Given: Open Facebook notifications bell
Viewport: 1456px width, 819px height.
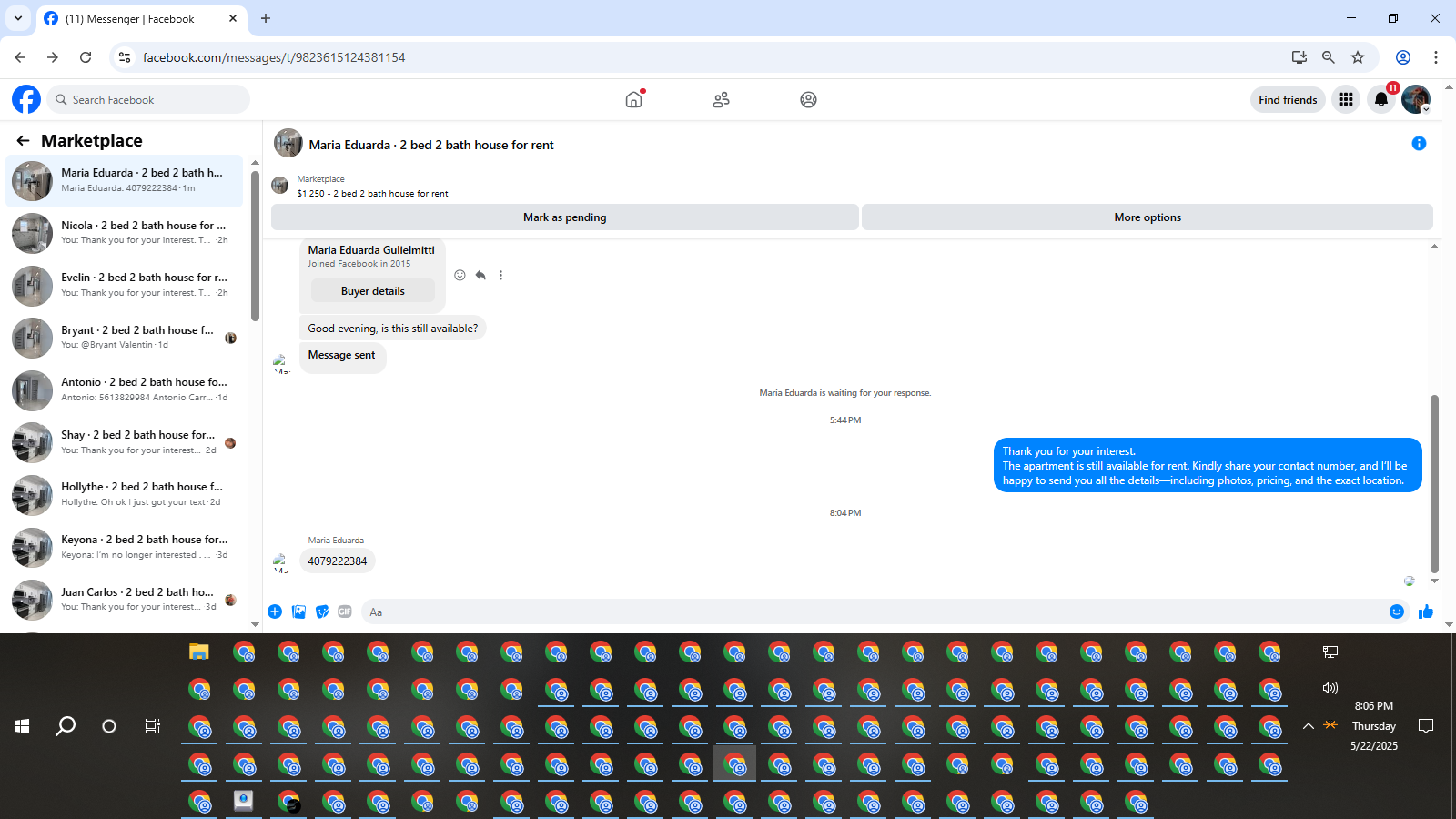Looking at the screenshot, I should pos(1381,99).
